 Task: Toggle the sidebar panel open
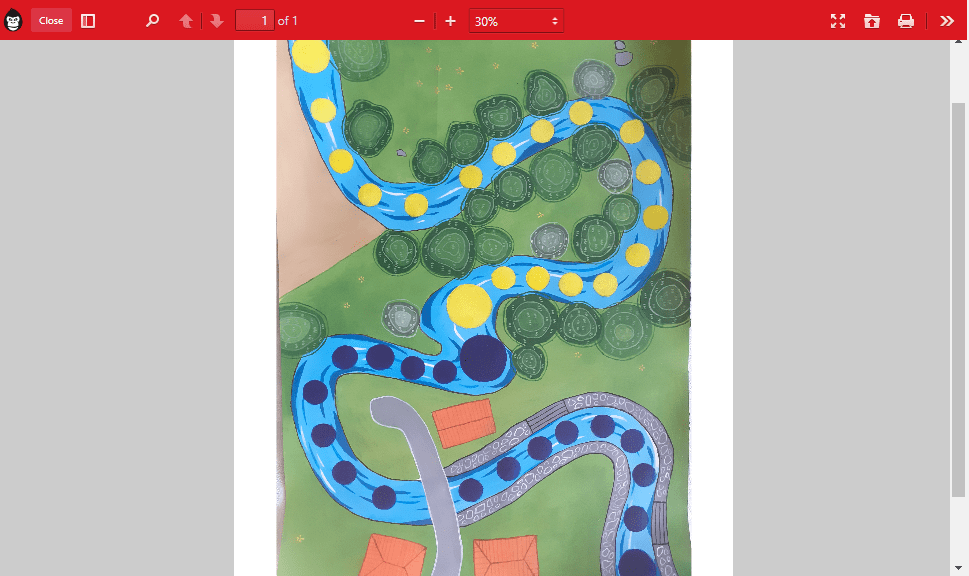[x=88, y=20]
